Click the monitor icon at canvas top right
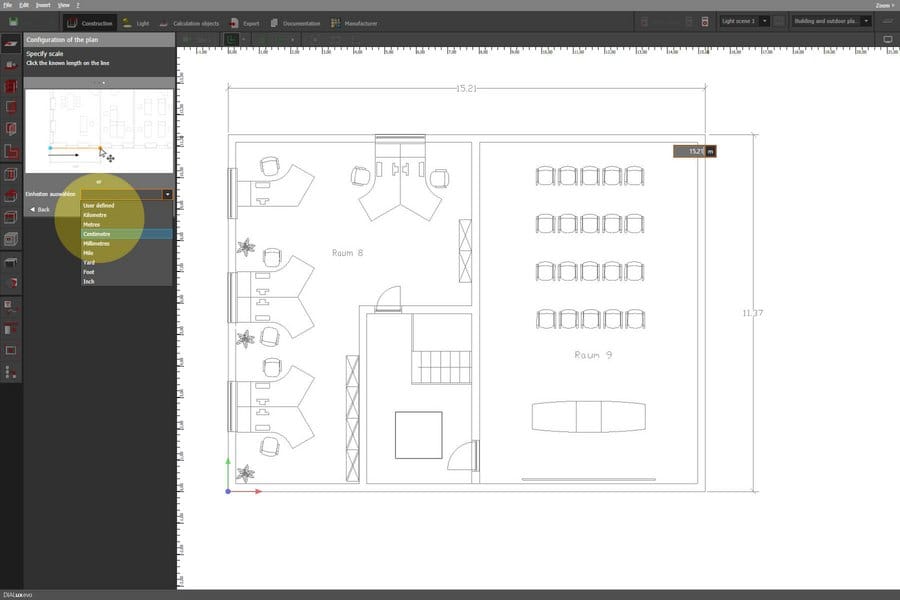 point(887,40)
